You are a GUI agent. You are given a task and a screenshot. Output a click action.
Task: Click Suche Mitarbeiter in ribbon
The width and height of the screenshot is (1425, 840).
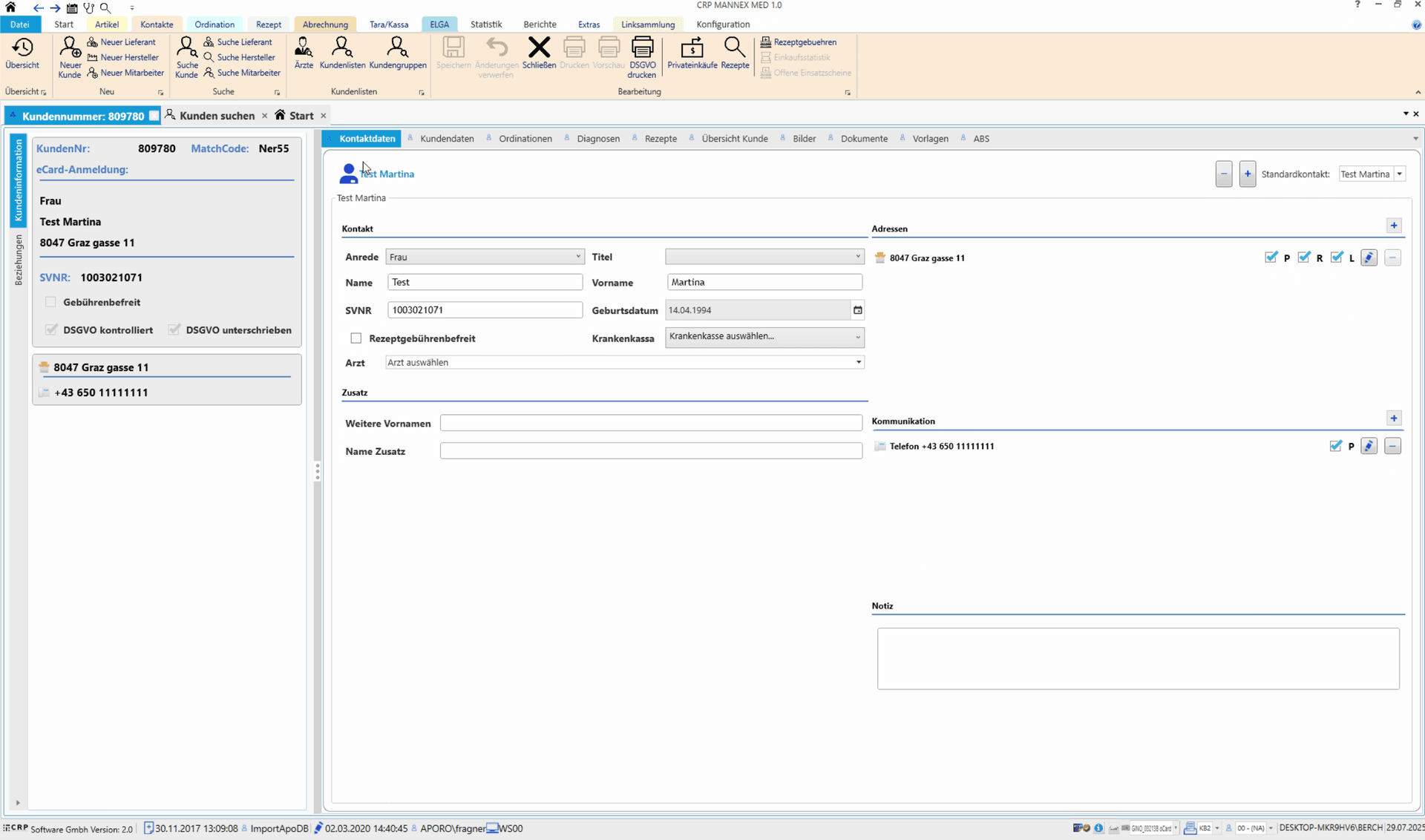(242, 73)
